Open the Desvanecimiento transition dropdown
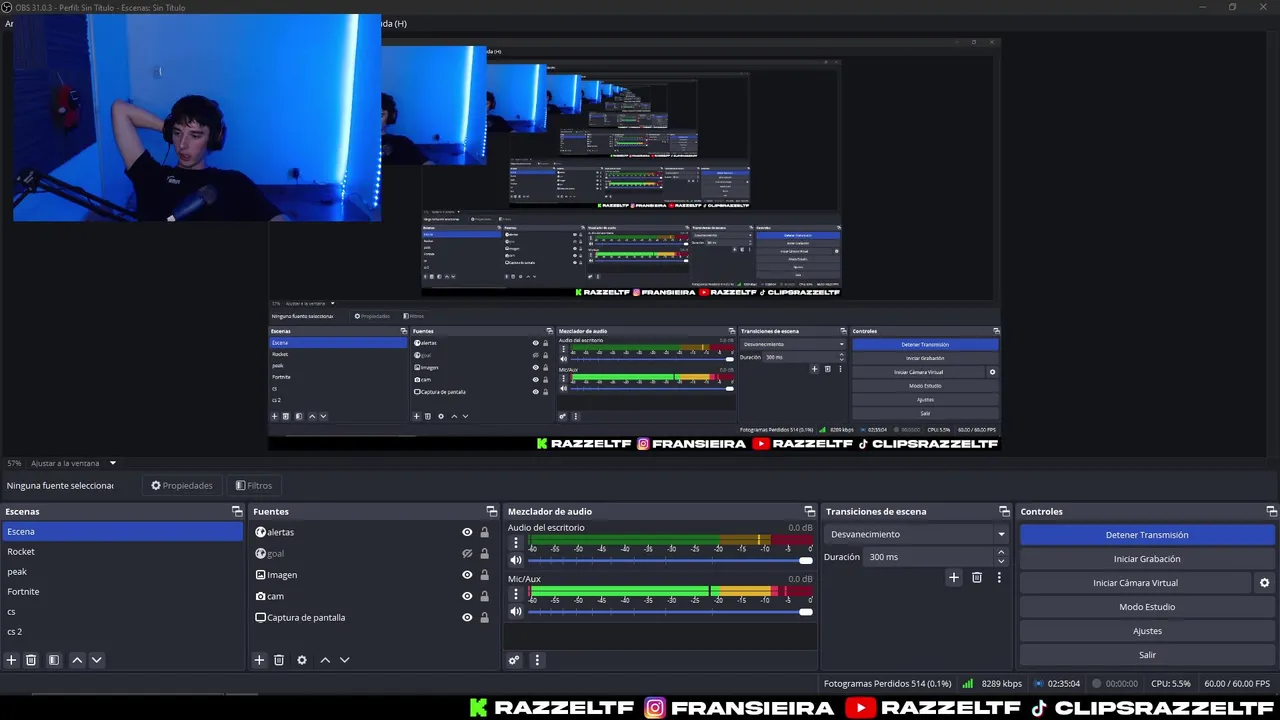The width and height of the screenshot is (1280, 720). point(916,534)
